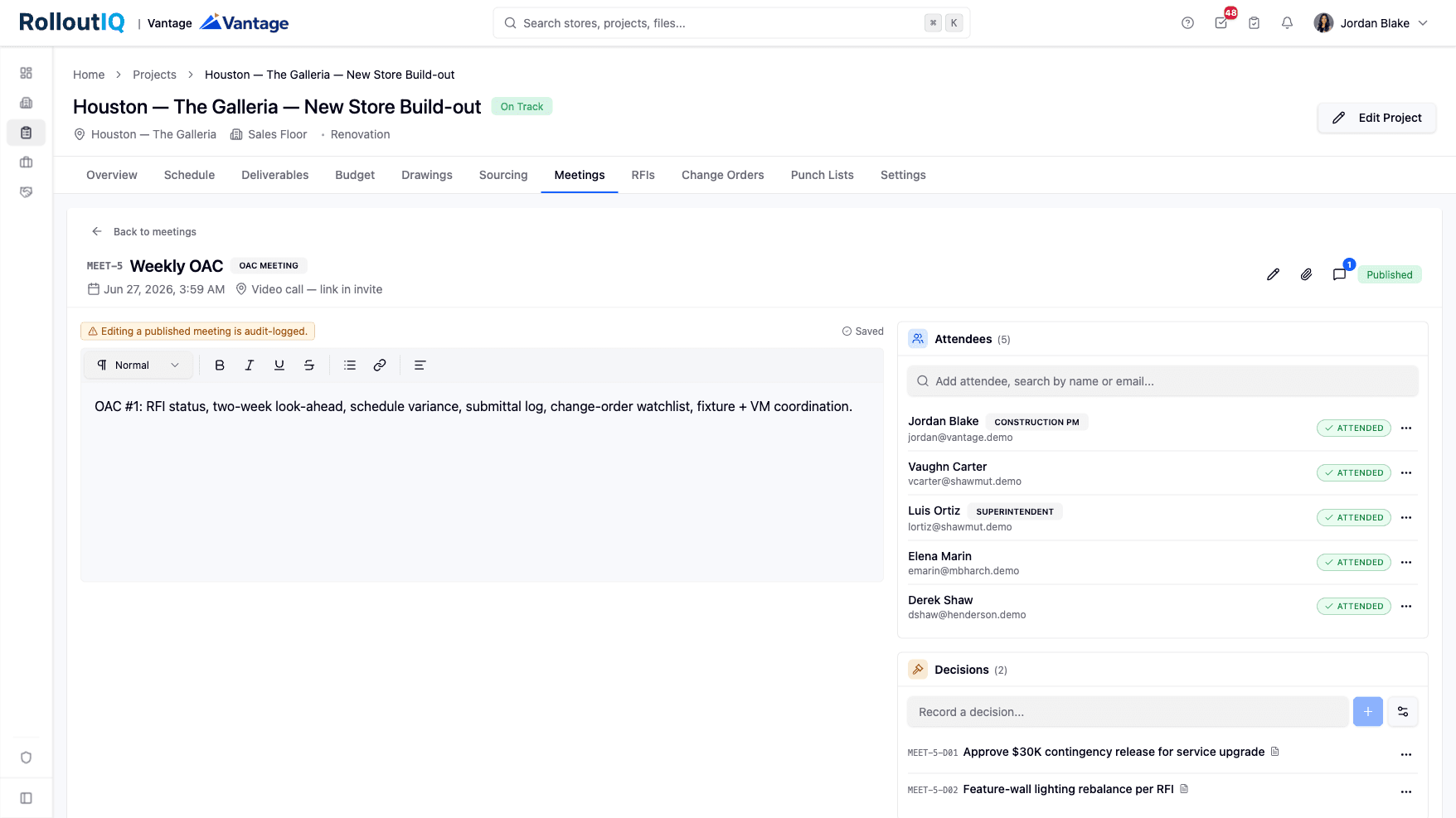Open notifications bell in the header
This screenshot has height=818, width=1456.
1287,23
